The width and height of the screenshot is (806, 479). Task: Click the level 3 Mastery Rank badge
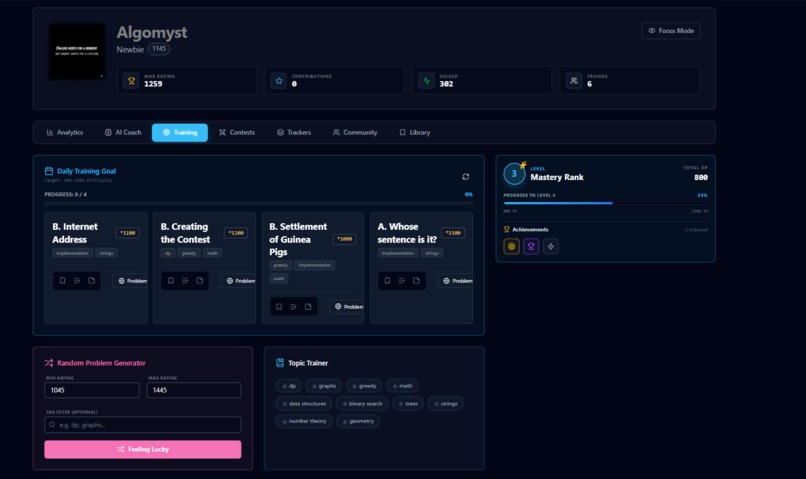(x=514, y=174)
